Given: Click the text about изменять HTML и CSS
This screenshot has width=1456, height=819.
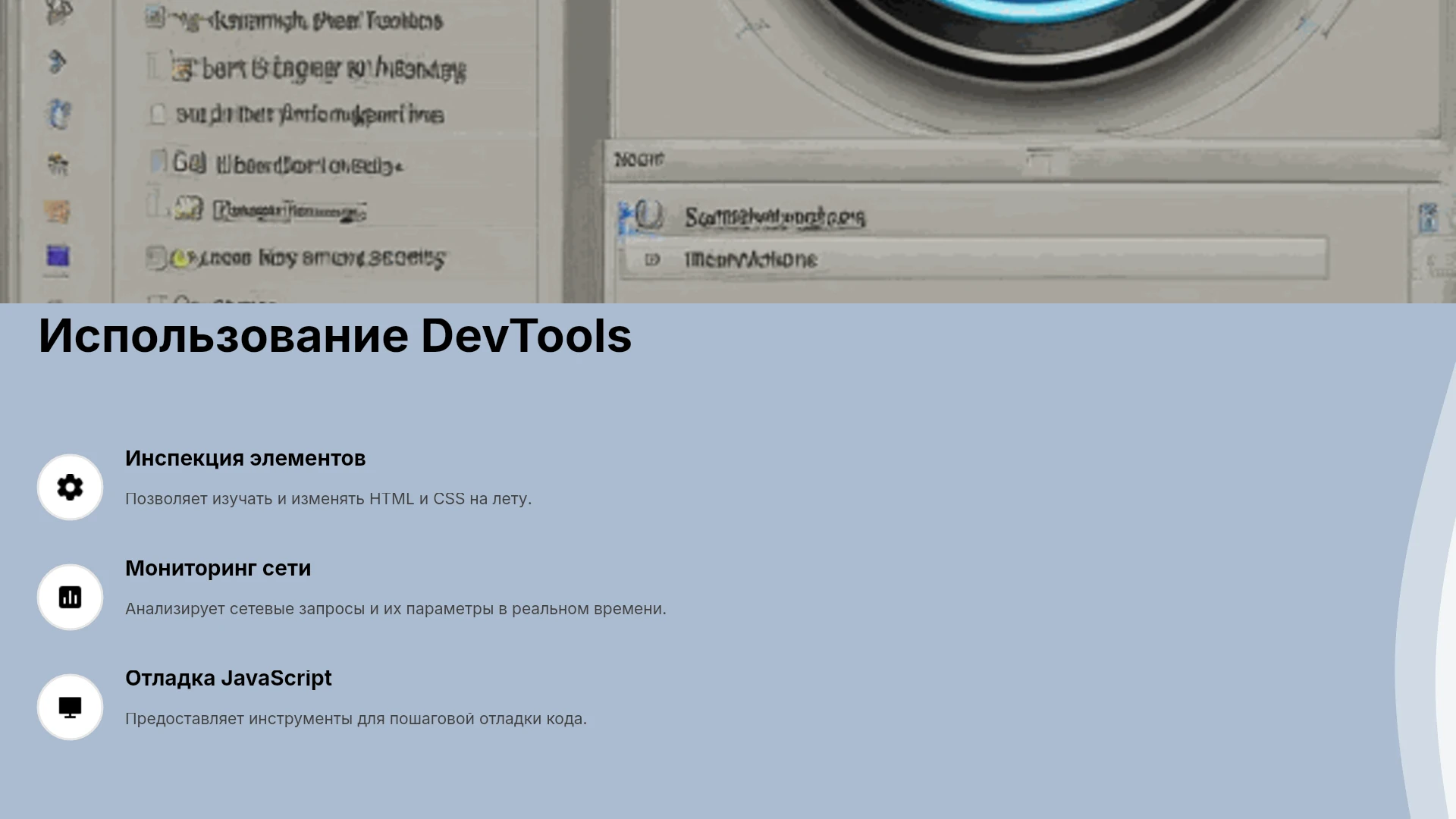Looking at the screenshot, I should click(328, 499).
